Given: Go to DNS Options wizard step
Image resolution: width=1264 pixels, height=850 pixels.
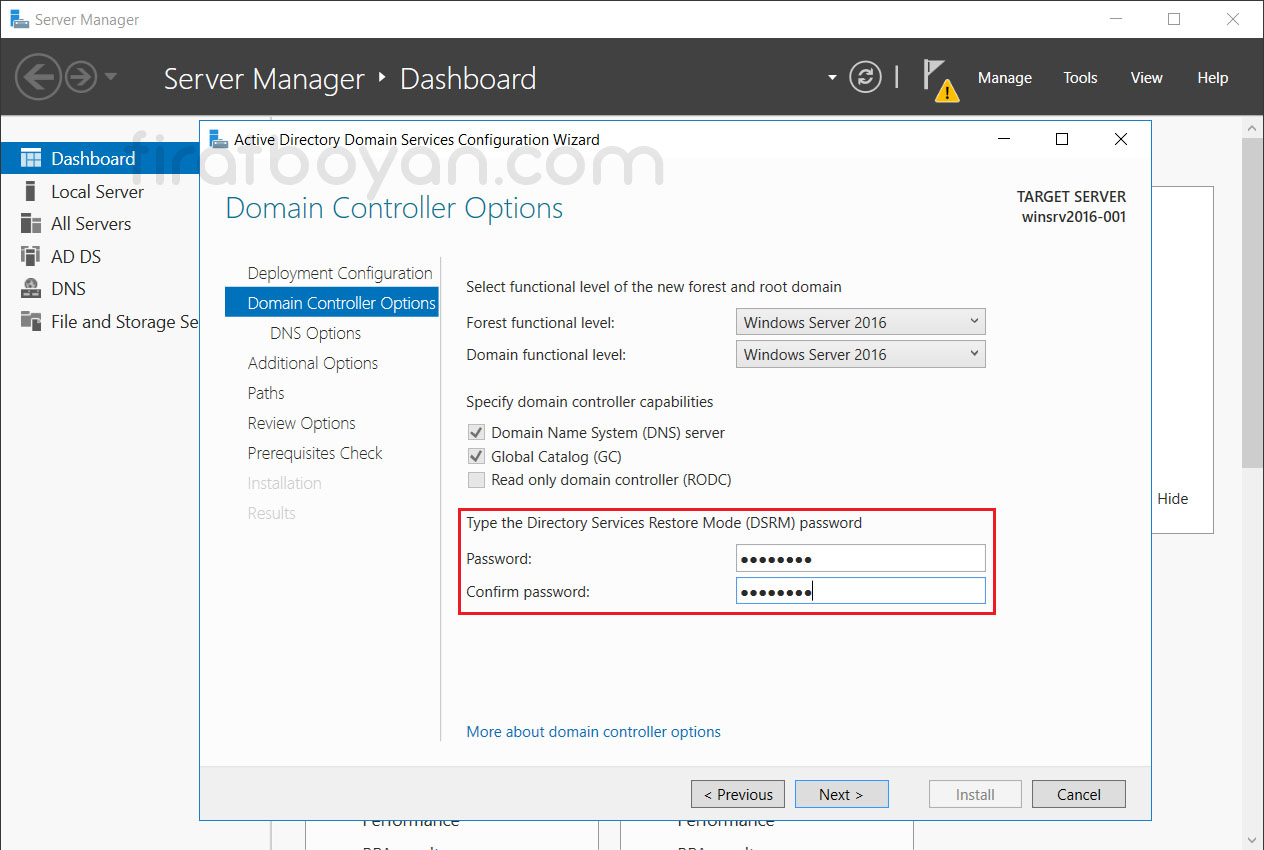Looking at the screenshot, I should click(316, 333).
